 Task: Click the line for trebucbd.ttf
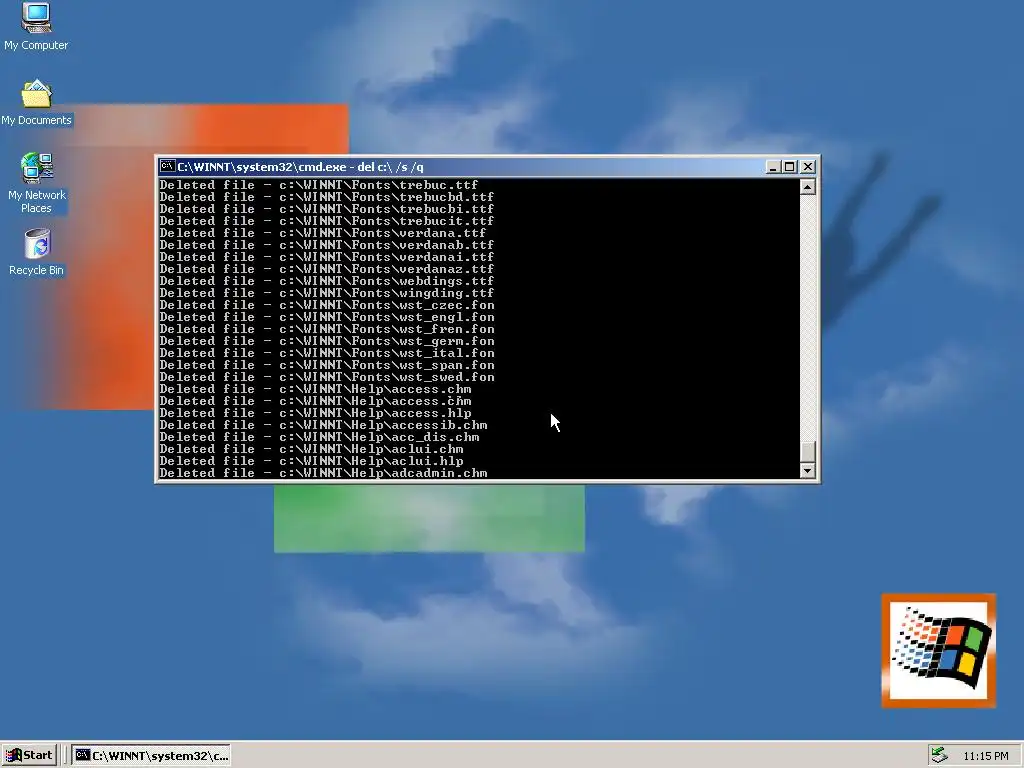pos(327,197)
